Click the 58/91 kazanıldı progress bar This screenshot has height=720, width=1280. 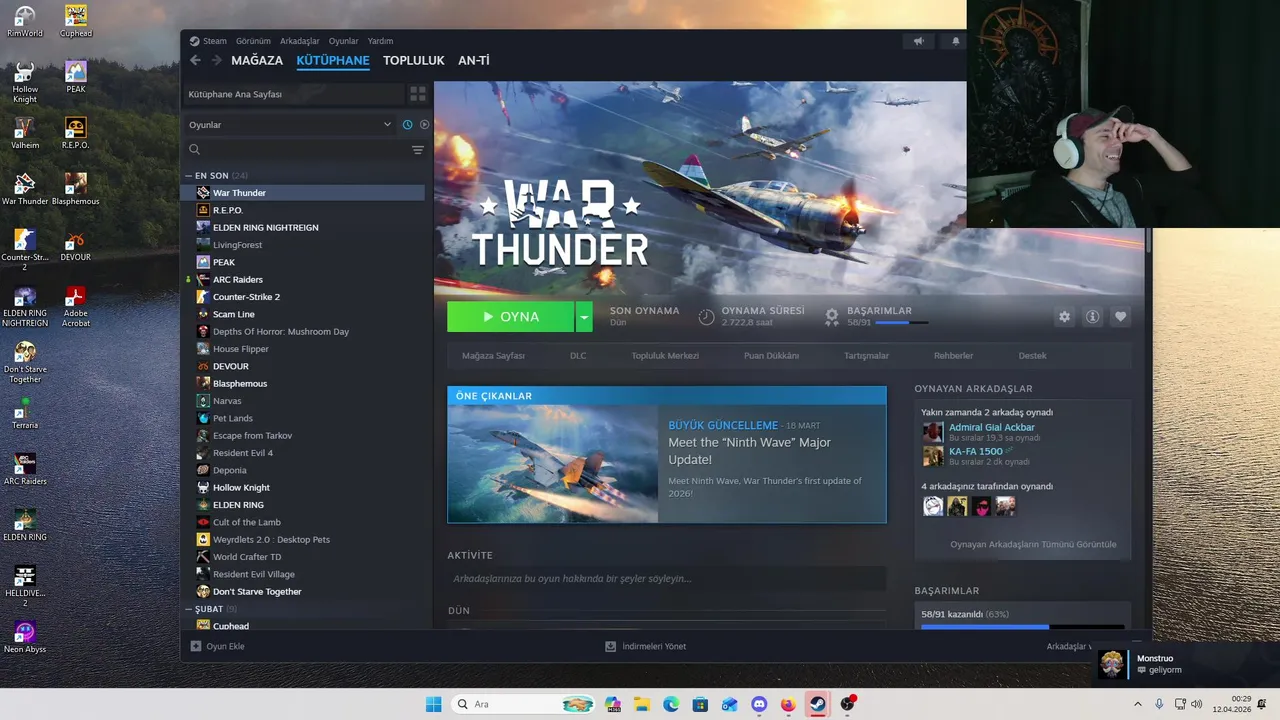[1022, 626]
